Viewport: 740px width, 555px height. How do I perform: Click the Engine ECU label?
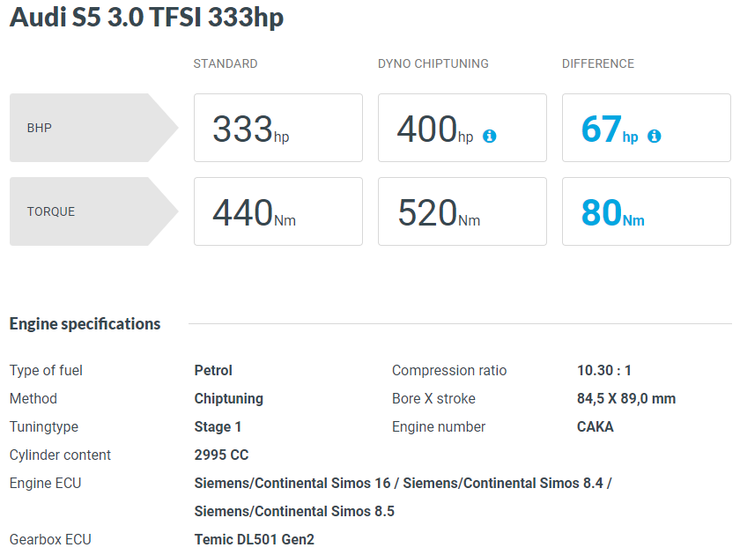[45, 483]
